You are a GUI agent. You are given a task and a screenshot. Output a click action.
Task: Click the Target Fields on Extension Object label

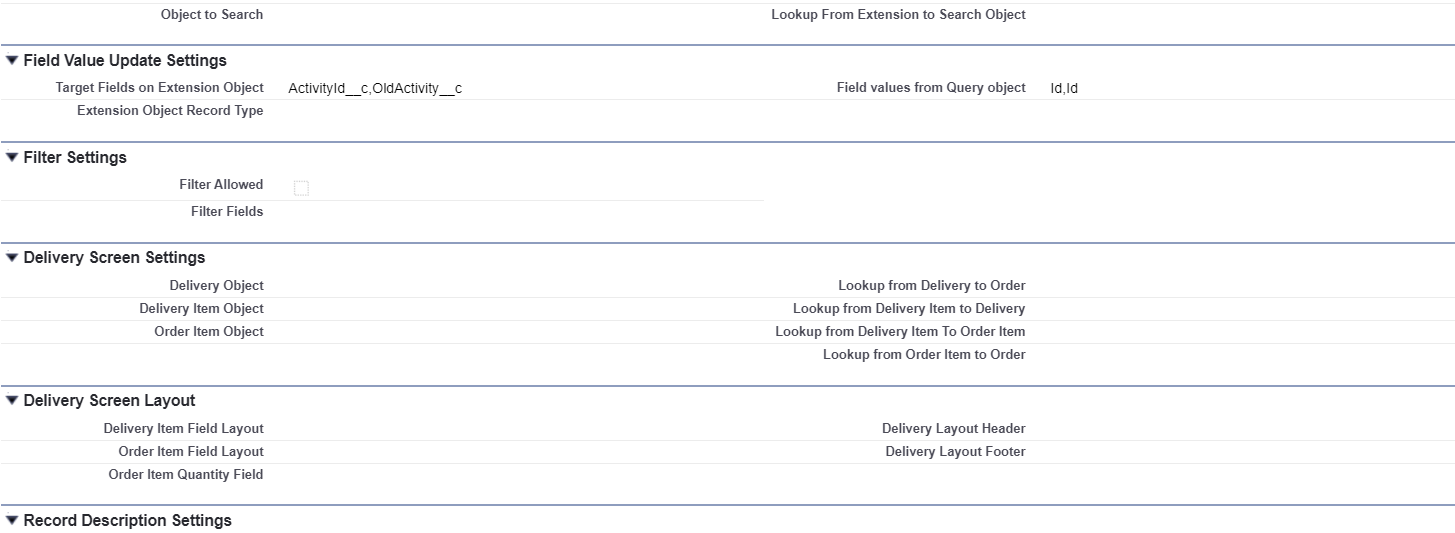160,88
